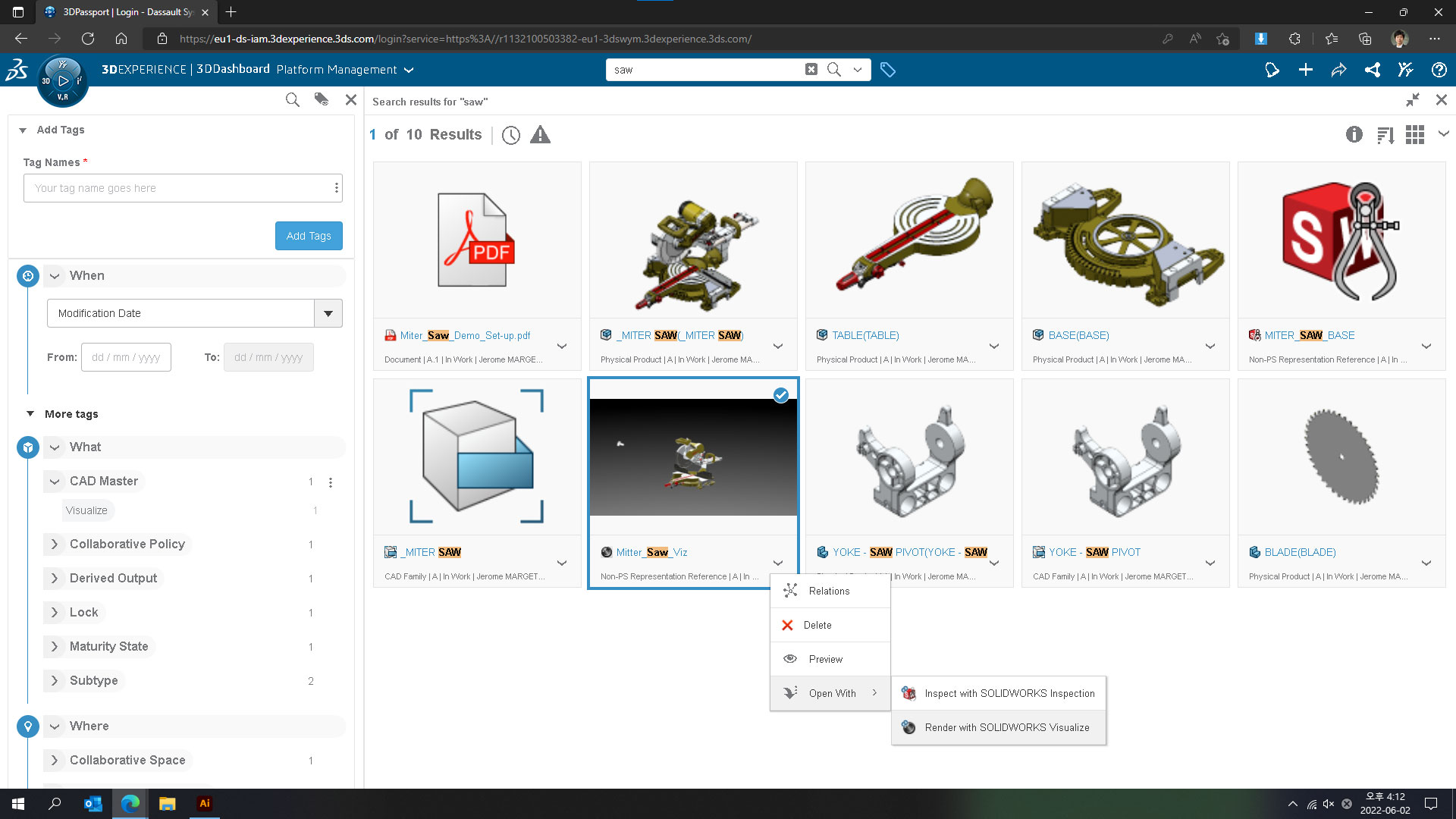Open Miter_Saw_Demo_Set-up.pdf link
This screenshot has height=819, width=1456.
(x=465, y=335)
